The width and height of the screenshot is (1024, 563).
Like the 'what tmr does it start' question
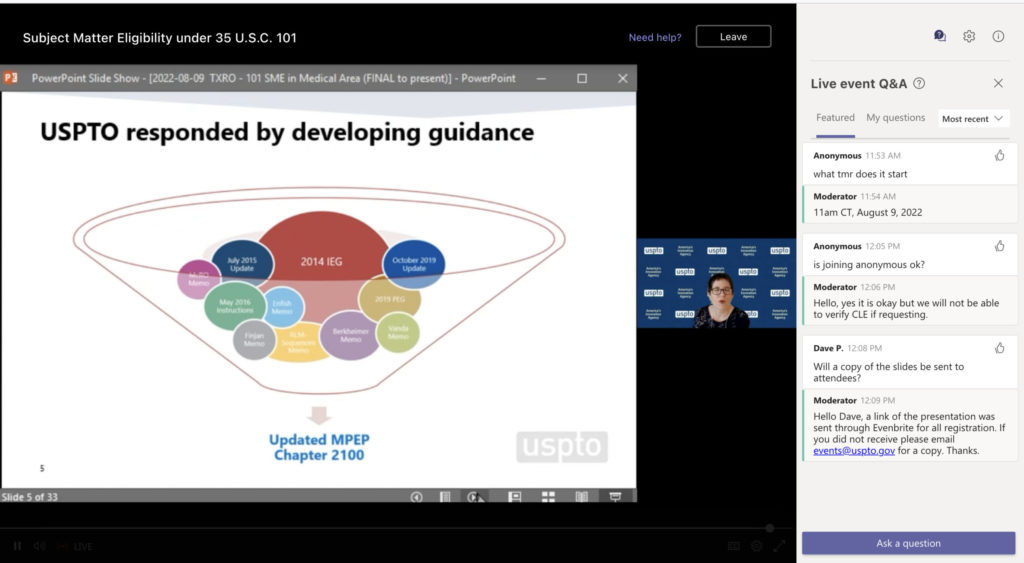pyautogui.click(x=999, y=155)
